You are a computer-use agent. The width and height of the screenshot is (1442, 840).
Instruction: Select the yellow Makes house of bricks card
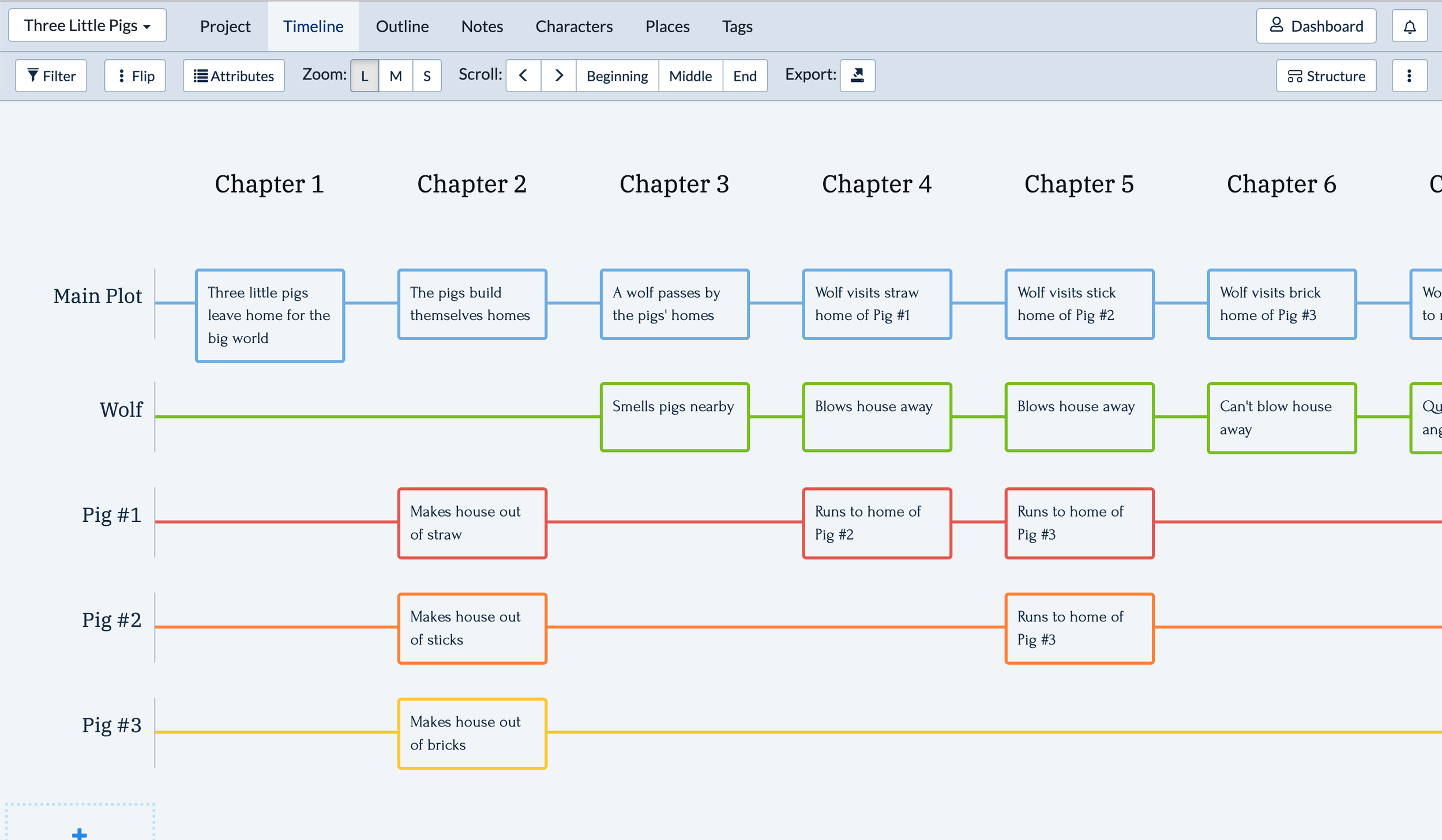coord(472,733)
